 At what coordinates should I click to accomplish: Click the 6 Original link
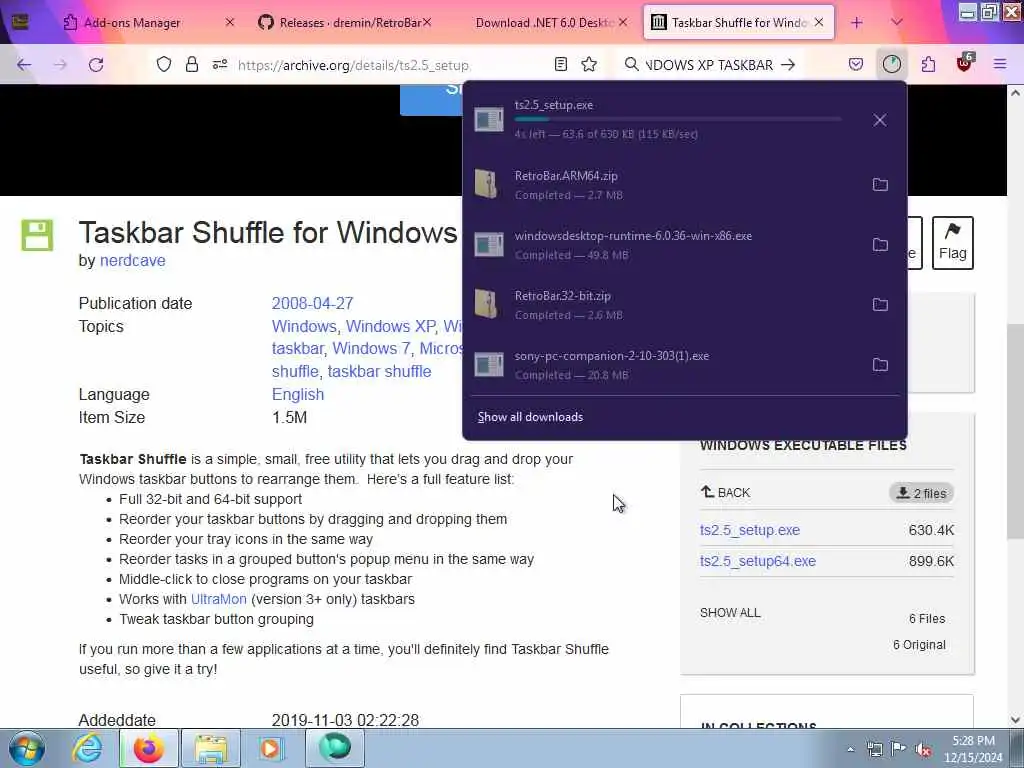click(x=919, y=645)
